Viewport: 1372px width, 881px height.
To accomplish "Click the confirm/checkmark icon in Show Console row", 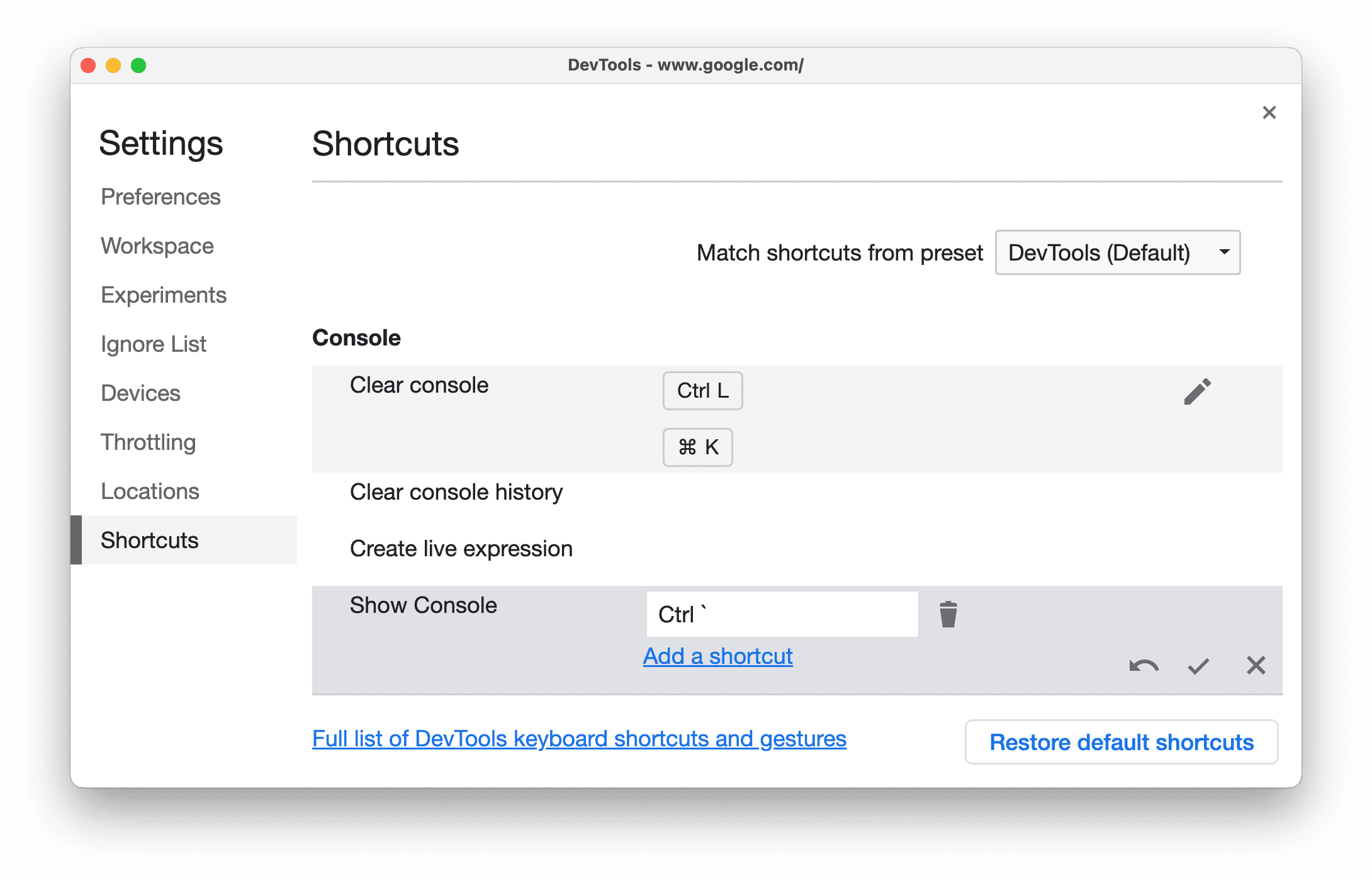I will [x=1196, y=664].
